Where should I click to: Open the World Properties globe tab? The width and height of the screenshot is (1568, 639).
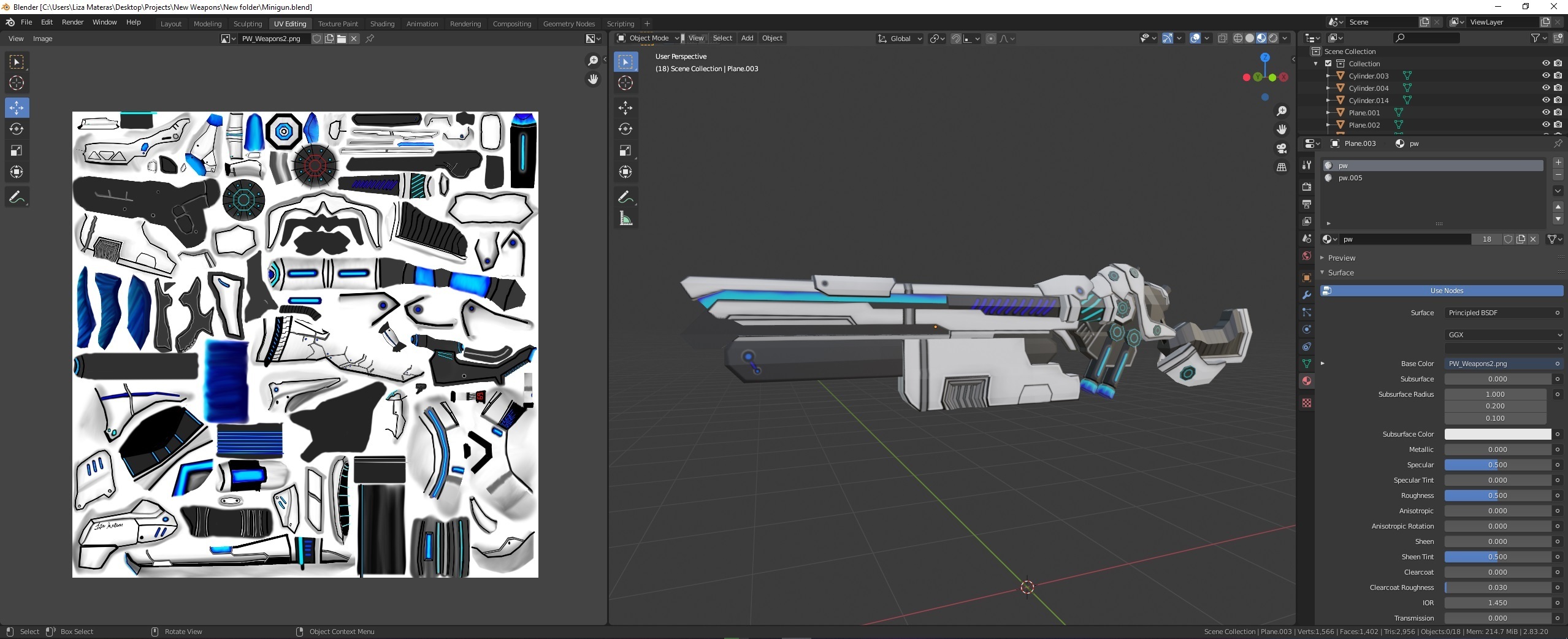(x=1307, y=256)
